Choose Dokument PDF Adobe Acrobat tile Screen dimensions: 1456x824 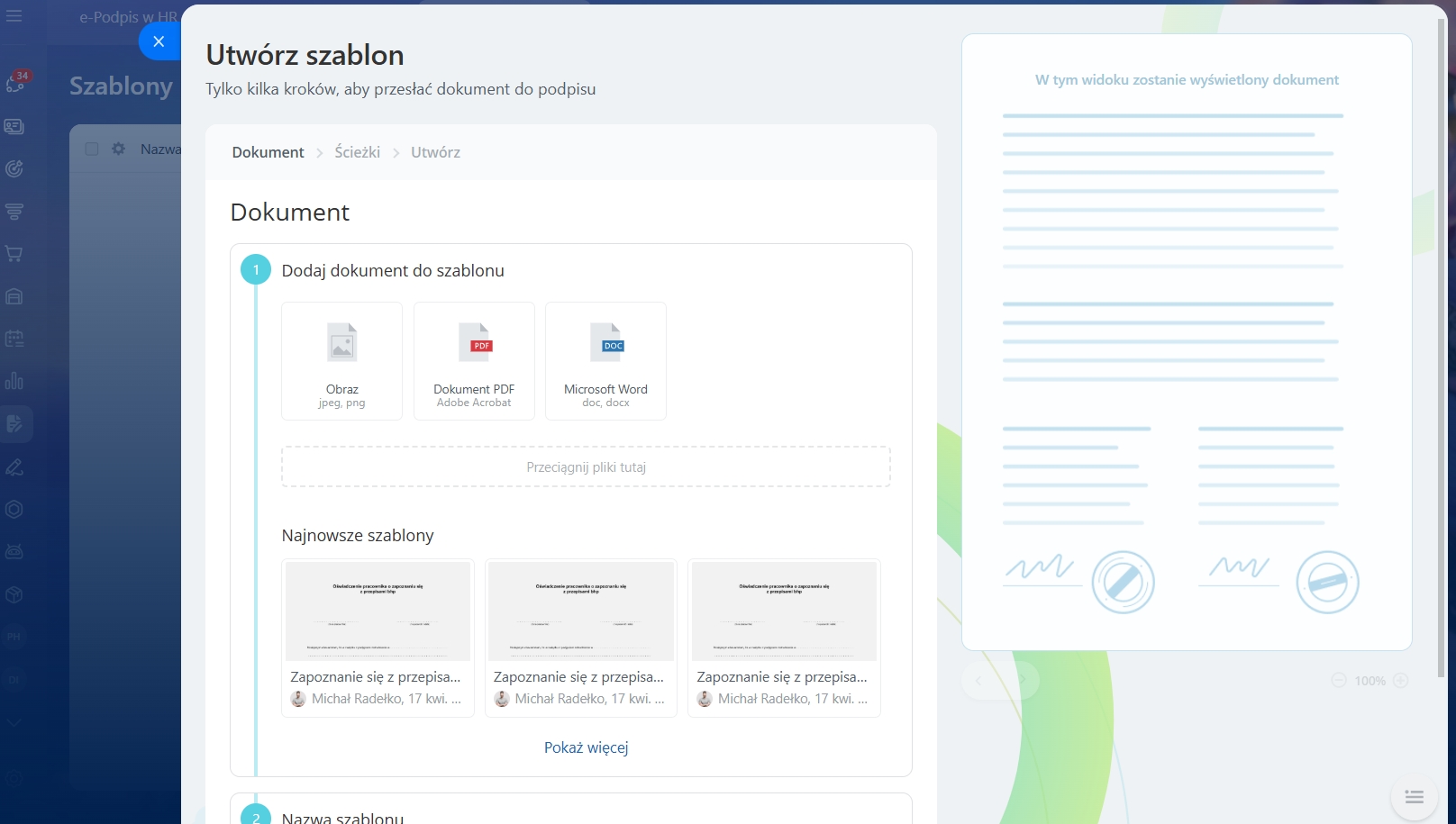click(474, 361)
